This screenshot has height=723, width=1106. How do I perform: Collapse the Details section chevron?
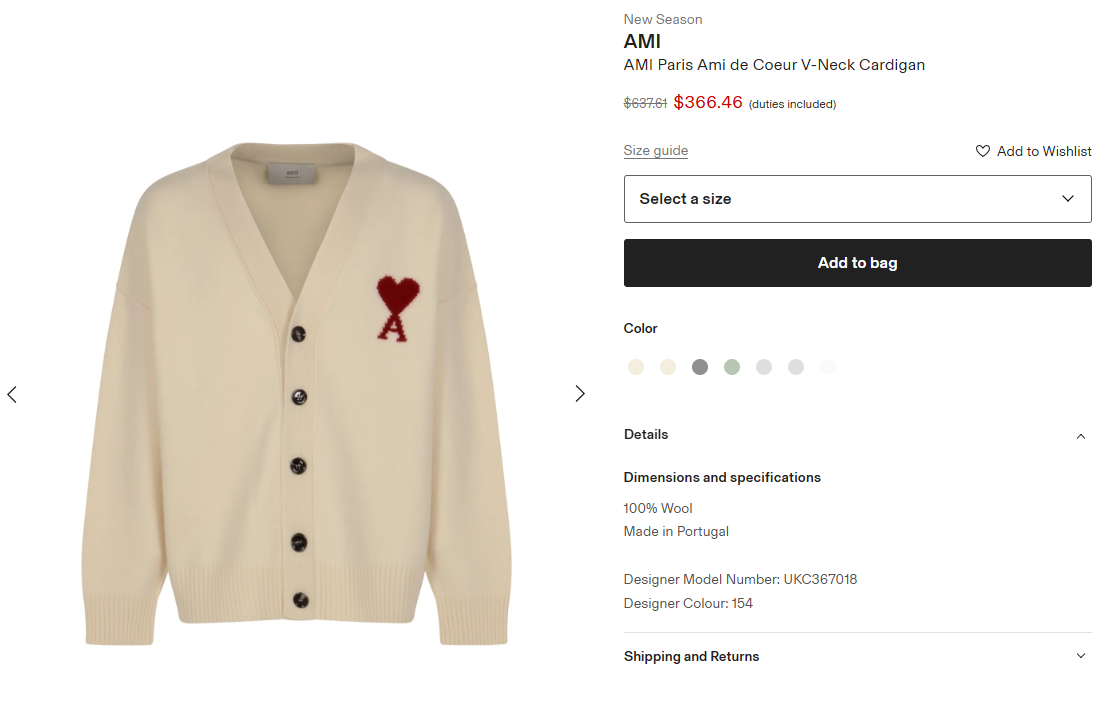coord(1081,436)
